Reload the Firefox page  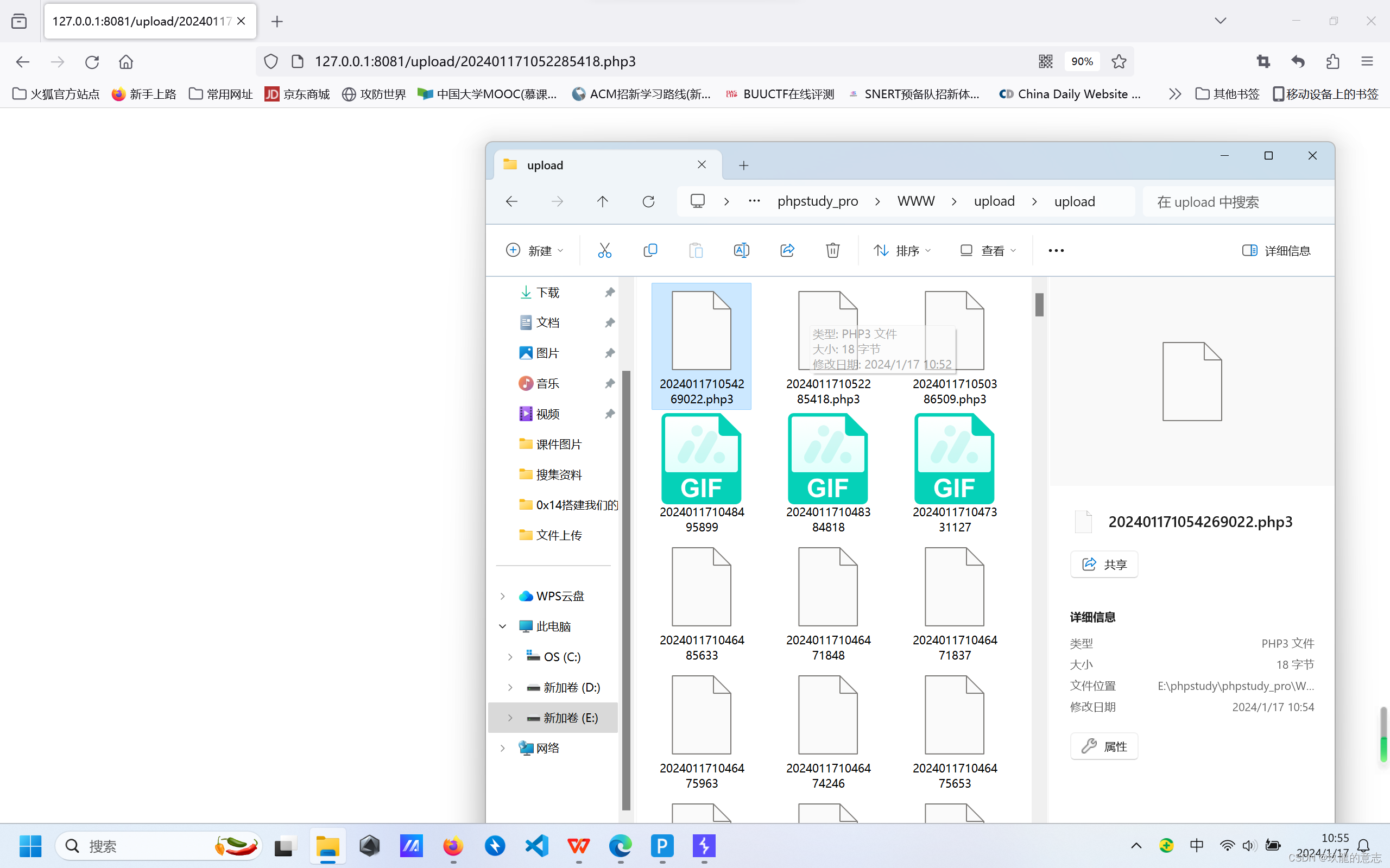pyautogui.click(x=92, y=61)
